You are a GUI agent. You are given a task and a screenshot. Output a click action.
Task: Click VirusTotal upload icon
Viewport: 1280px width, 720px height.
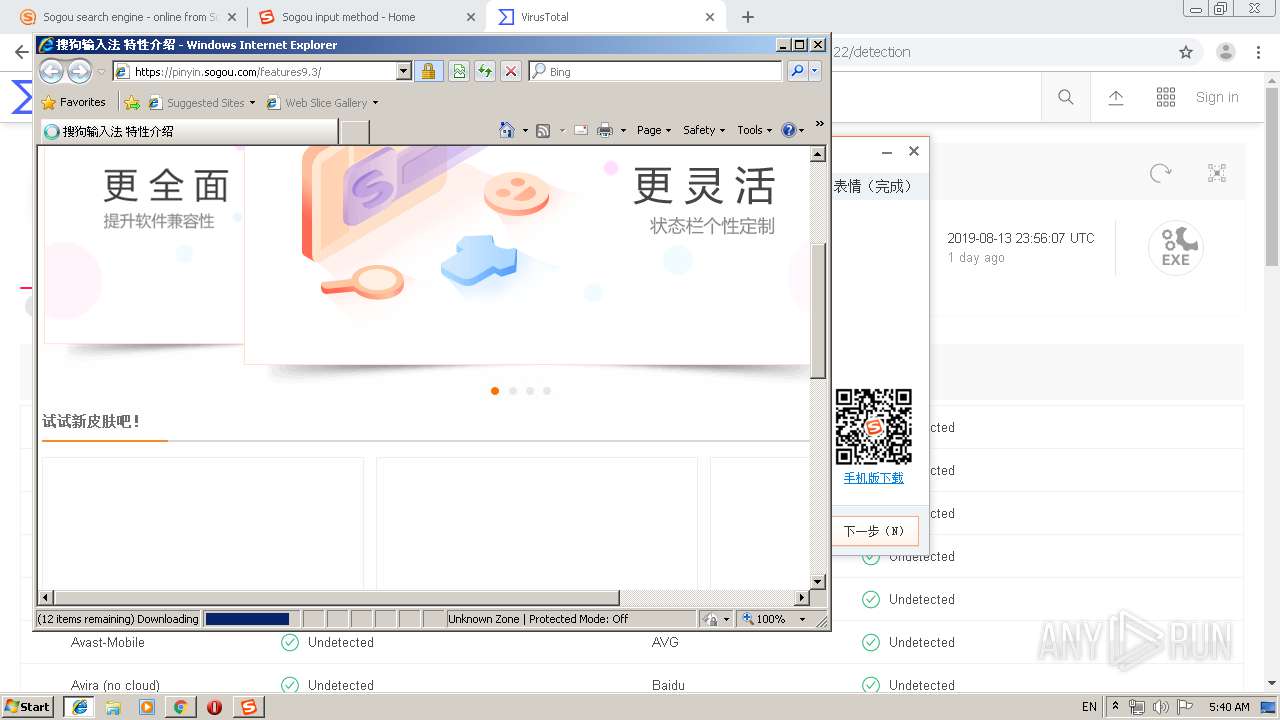tap(1116, 97)
